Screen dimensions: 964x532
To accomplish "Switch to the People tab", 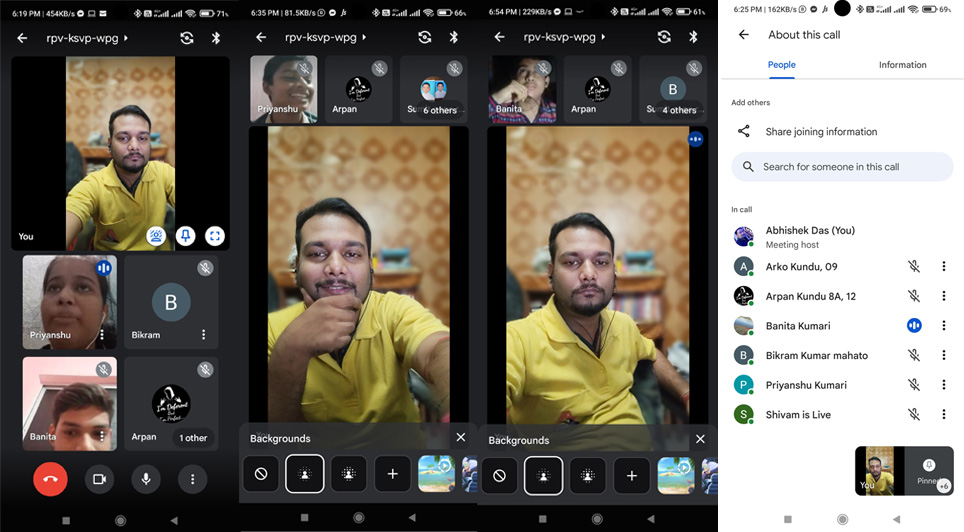I will pos(781,65).
